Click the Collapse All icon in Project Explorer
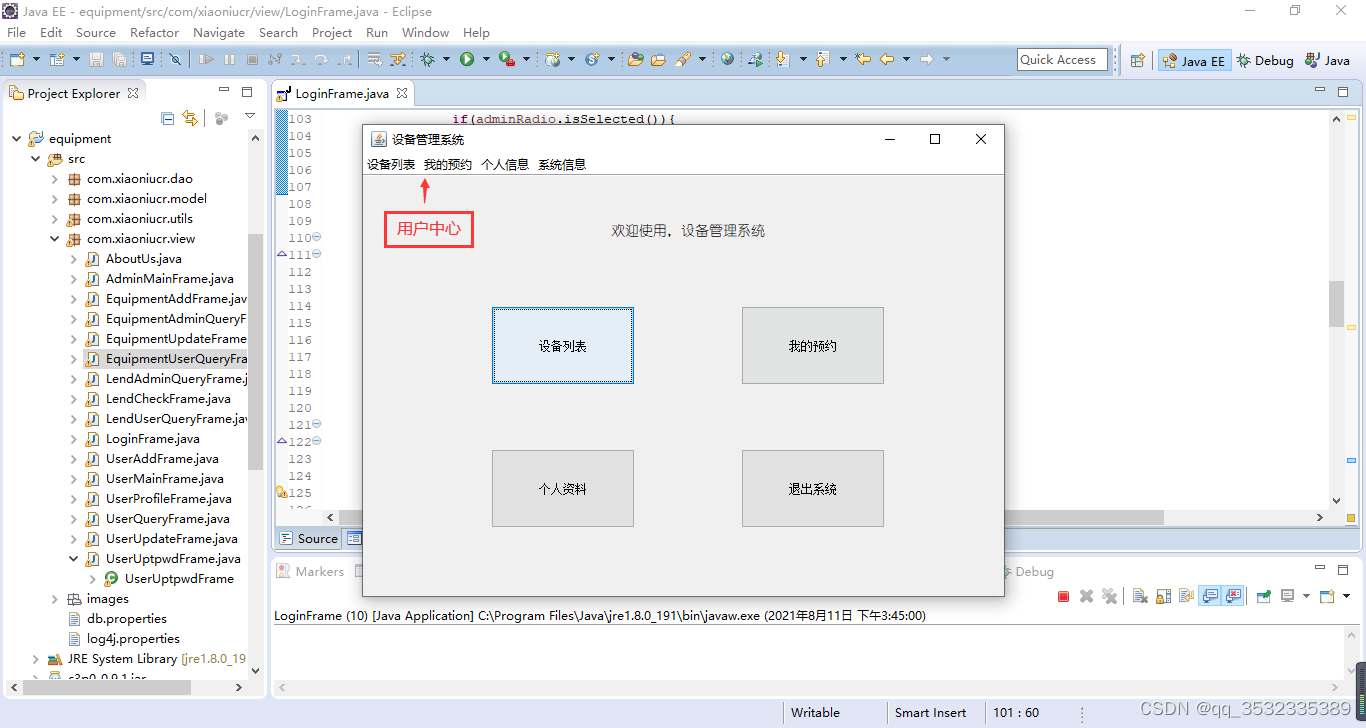 tap(168, 118)
